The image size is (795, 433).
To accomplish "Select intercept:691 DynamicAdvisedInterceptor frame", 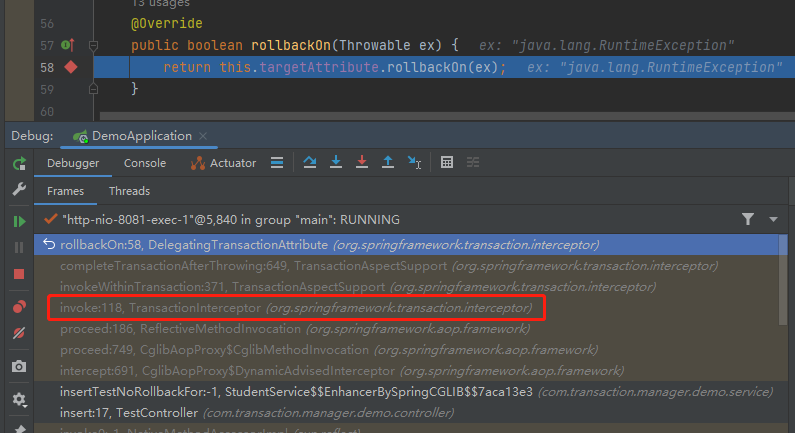I will point(407,371).
